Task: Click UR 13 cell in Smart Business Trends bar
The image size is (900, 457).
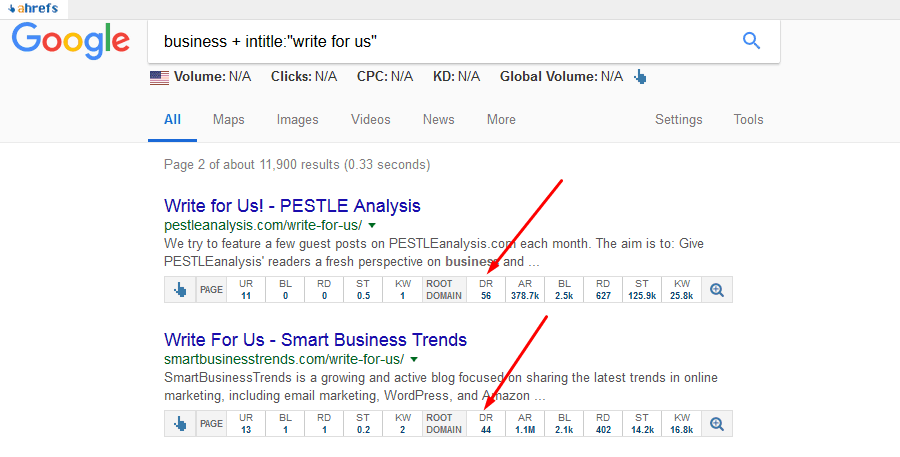Action: click(x=246, y=424)
